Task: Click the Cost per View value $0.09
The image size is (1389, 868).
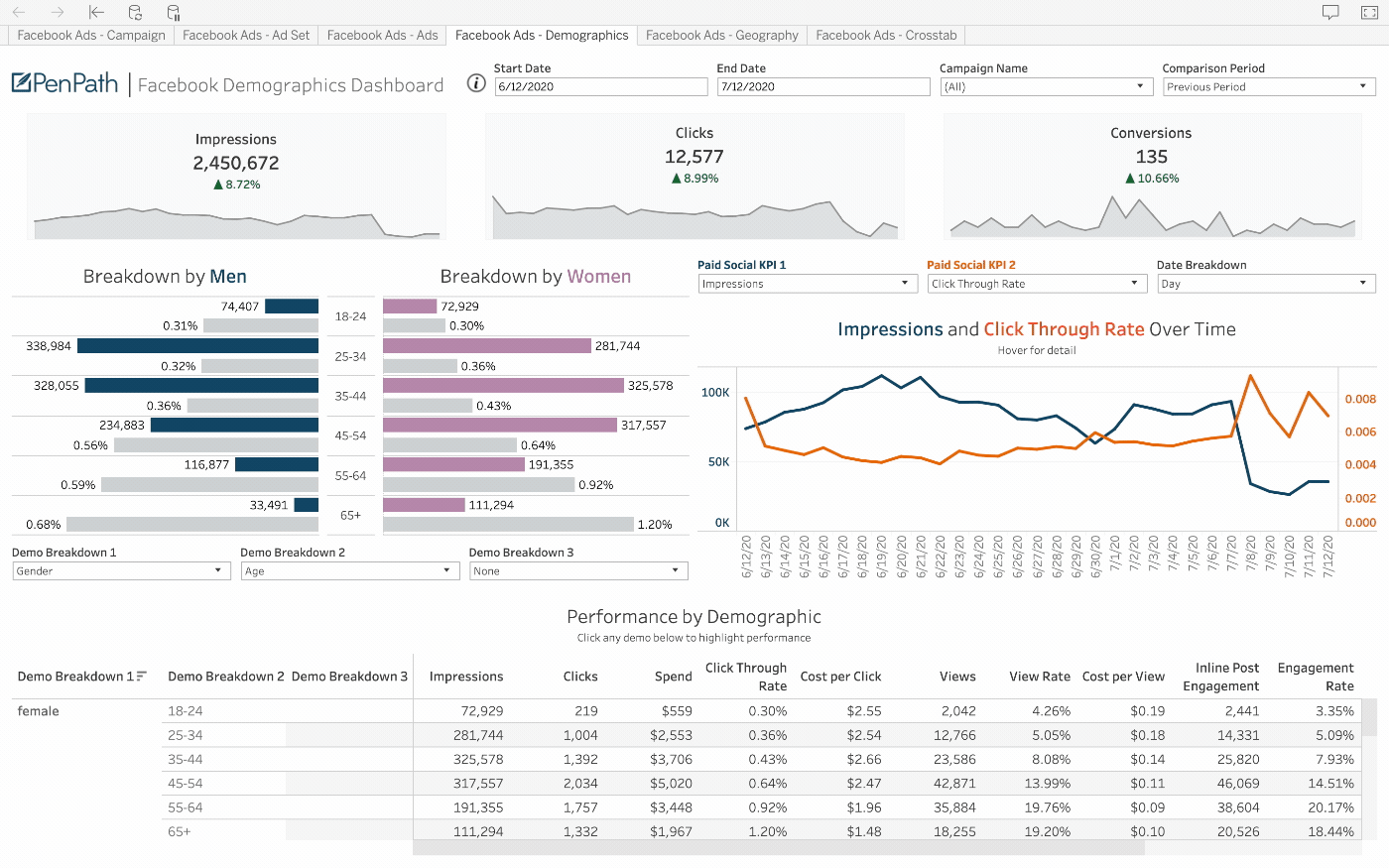Action: coord(1148,807)
